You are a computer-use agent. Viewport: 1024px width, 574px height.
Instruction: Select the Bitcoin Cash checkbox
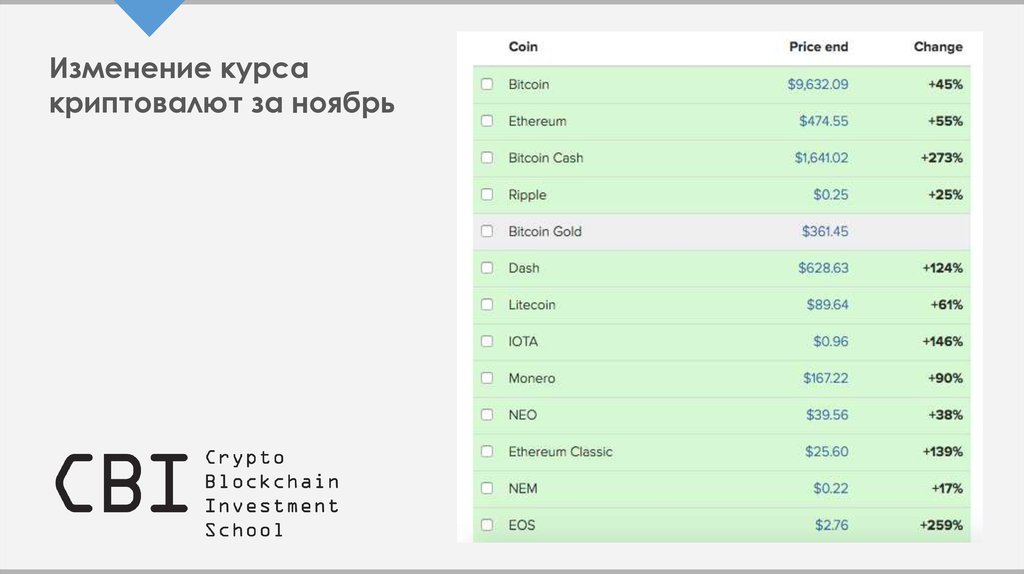[487, 158]
